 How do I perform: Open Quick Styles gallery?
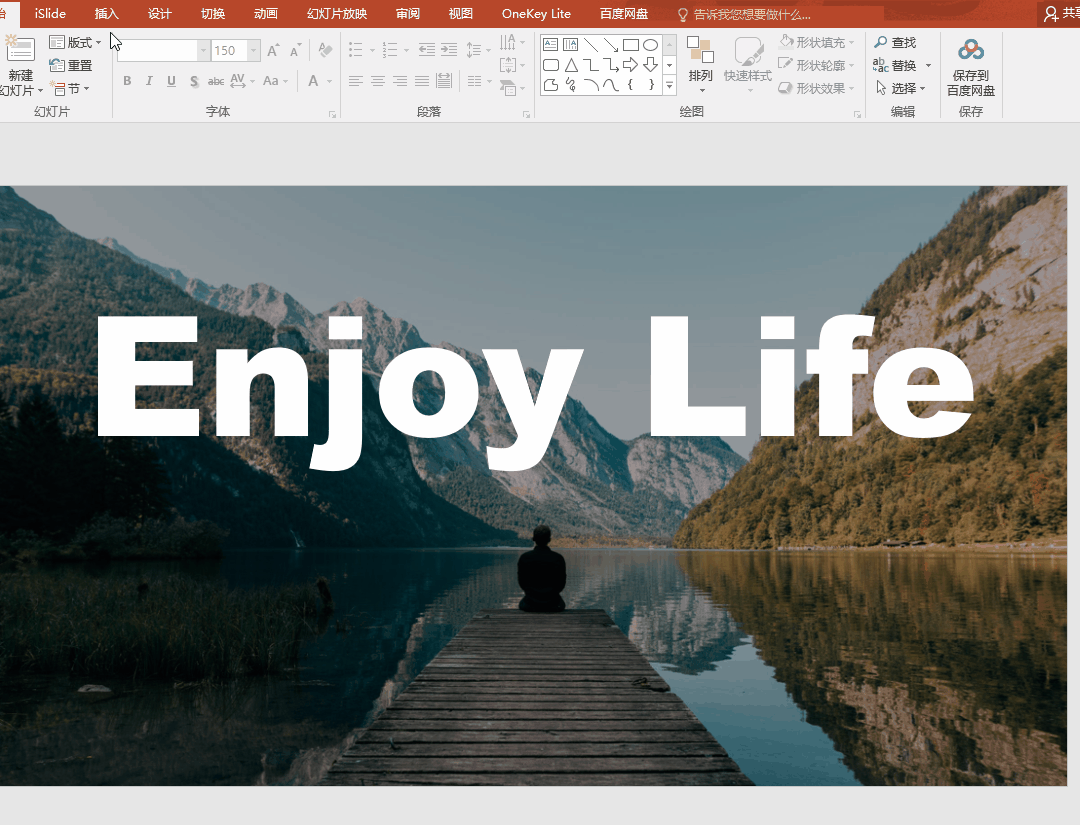click(x=747, y=65)
